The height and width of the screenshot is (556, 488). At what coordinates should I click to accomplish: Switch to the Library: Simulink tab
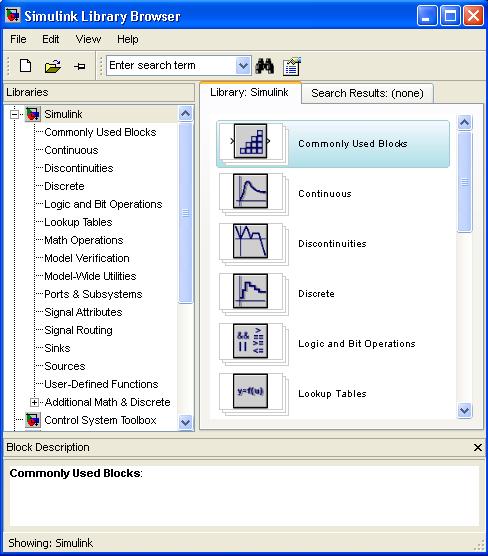pos(250,93)
